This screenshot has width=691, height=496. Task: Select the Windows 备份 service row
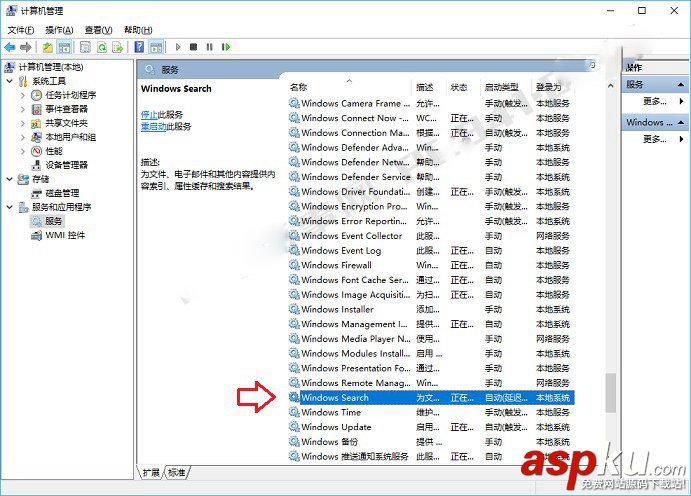tap(431, 441)
